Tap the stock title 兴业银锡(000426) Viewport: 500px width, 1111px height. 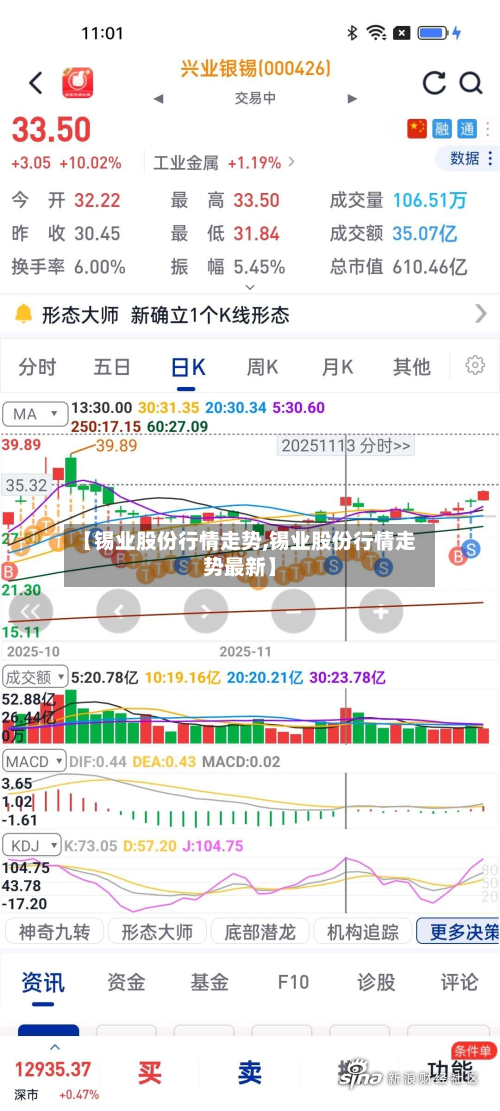(x=255, y=69)
